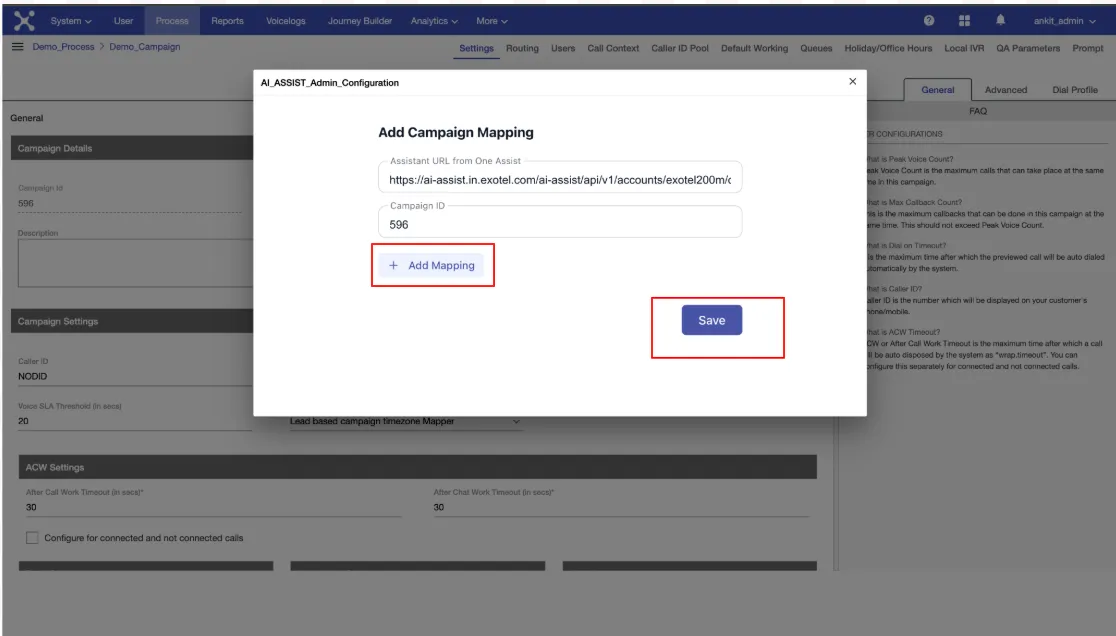The width and height of the screenshot is (1116, 636).
Task: Click the Demo_Campaign breadcrumb link
Action: (144, 46)
